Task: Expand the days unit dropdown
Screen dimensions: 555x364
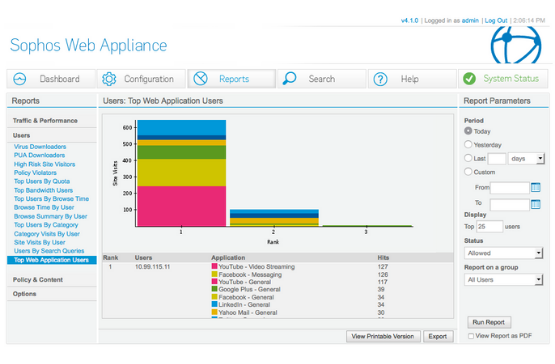Action: (x=526, y=158)
